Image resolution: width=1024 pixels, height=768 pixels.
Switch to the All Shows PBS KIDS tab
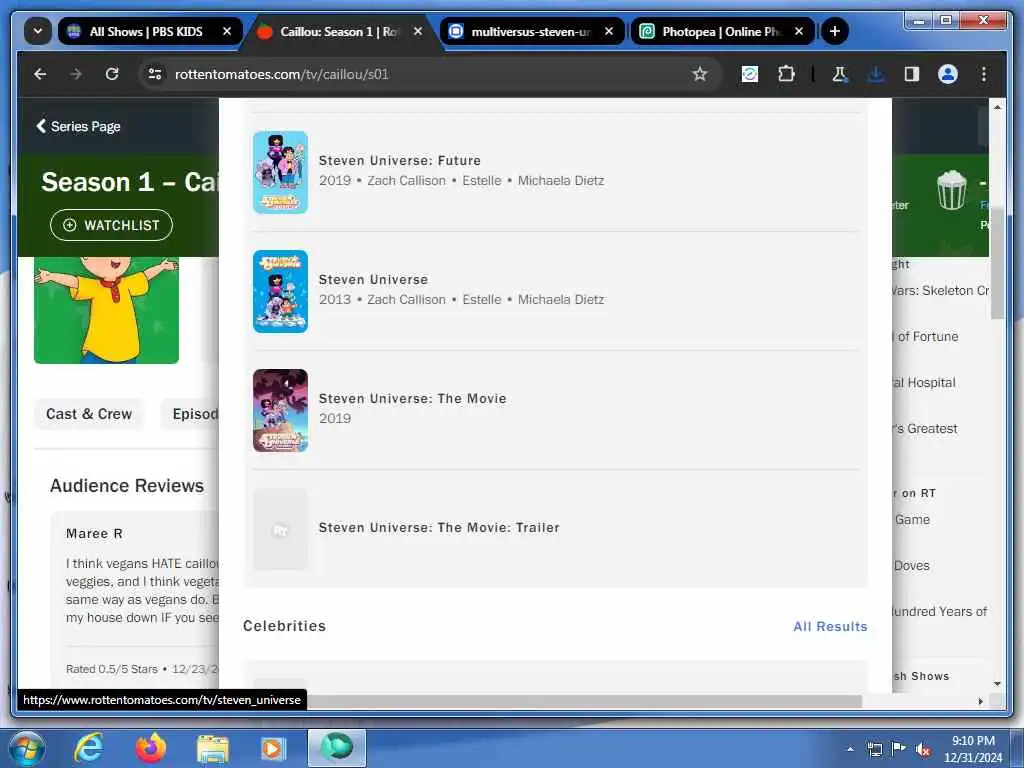[150, 31]
